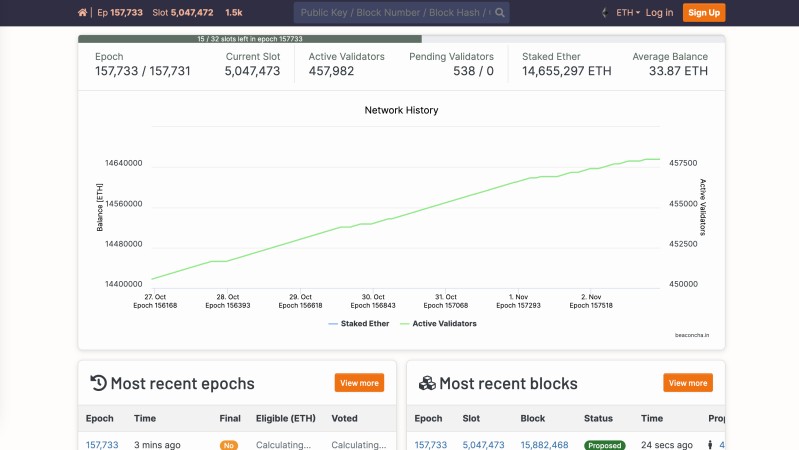Click the moon theme icon near ETH
This screenshot has height=450, width=799.
pyautogui.click(x=604, y=13)
